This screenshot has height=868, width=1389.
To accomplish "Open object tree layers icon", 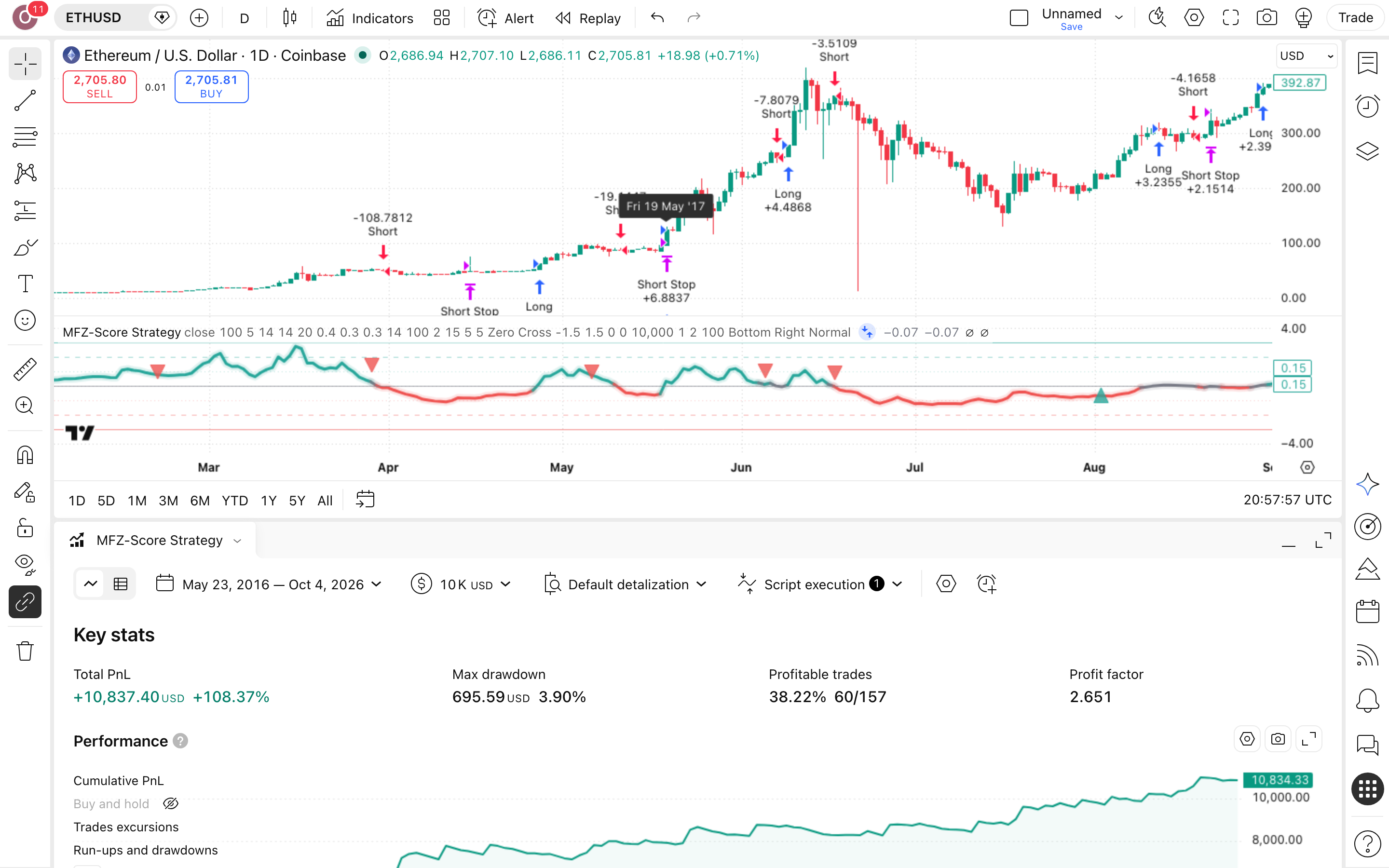I will [x=1367, y=151].
